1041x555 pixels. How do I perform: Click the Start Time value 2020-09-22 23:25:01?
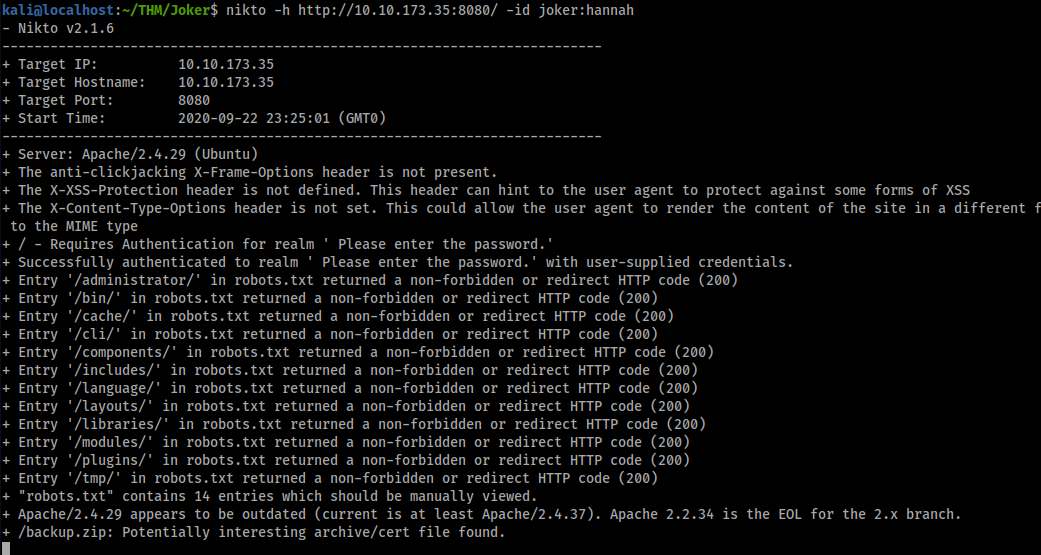[258, 118]
